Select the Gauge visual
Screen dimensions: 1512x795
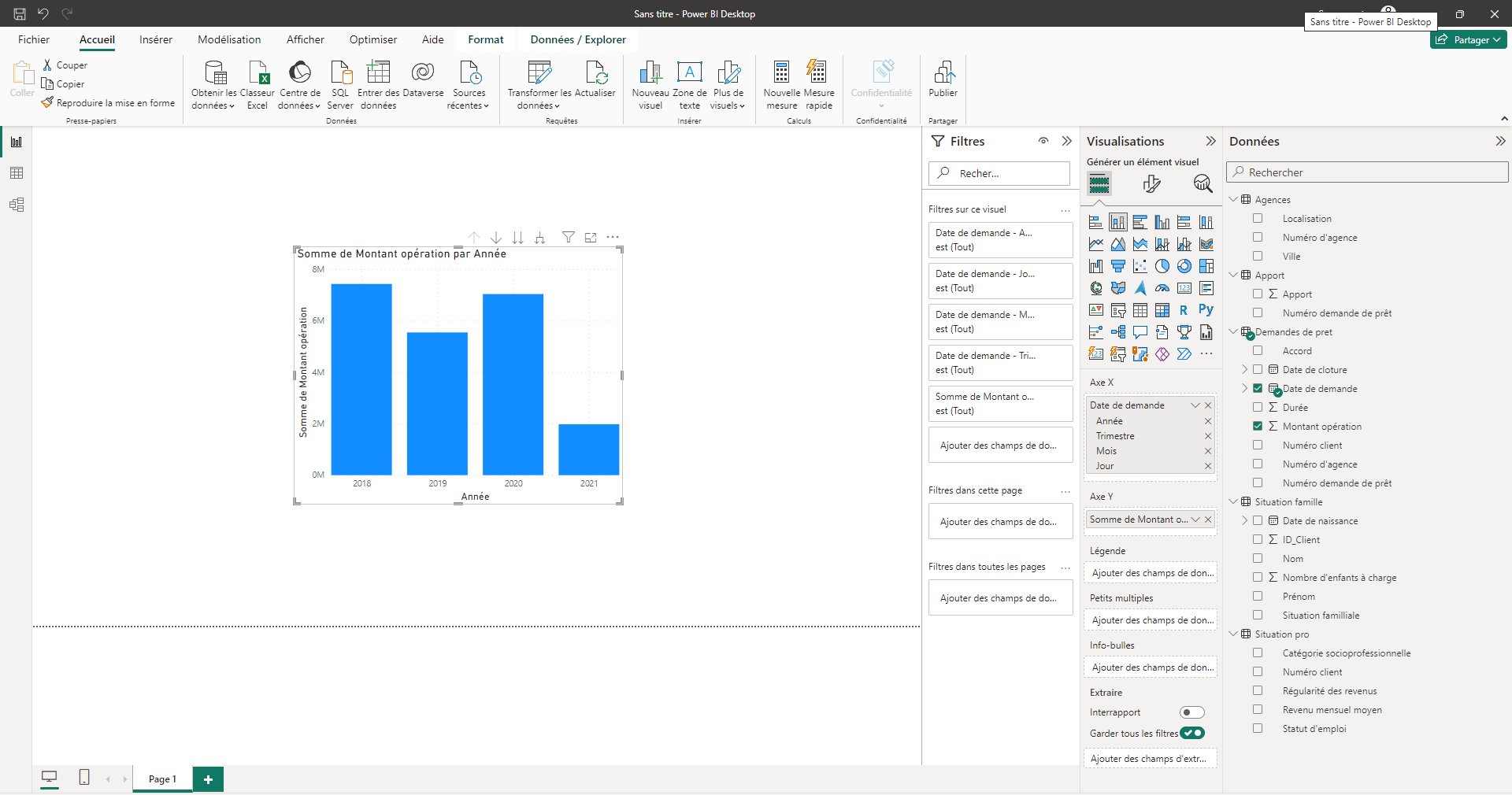(1162, 288)
